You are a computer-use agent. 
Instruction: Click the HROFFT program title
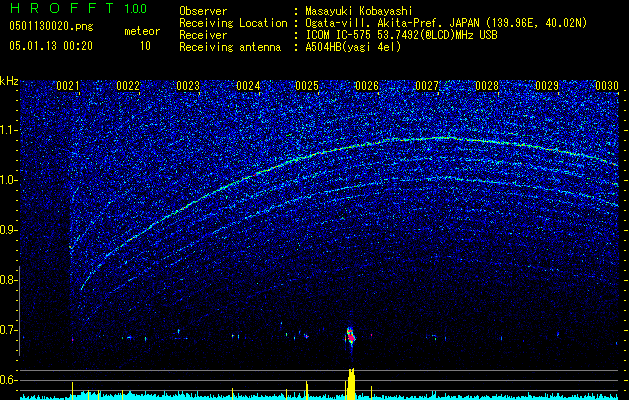coord(63,8)
